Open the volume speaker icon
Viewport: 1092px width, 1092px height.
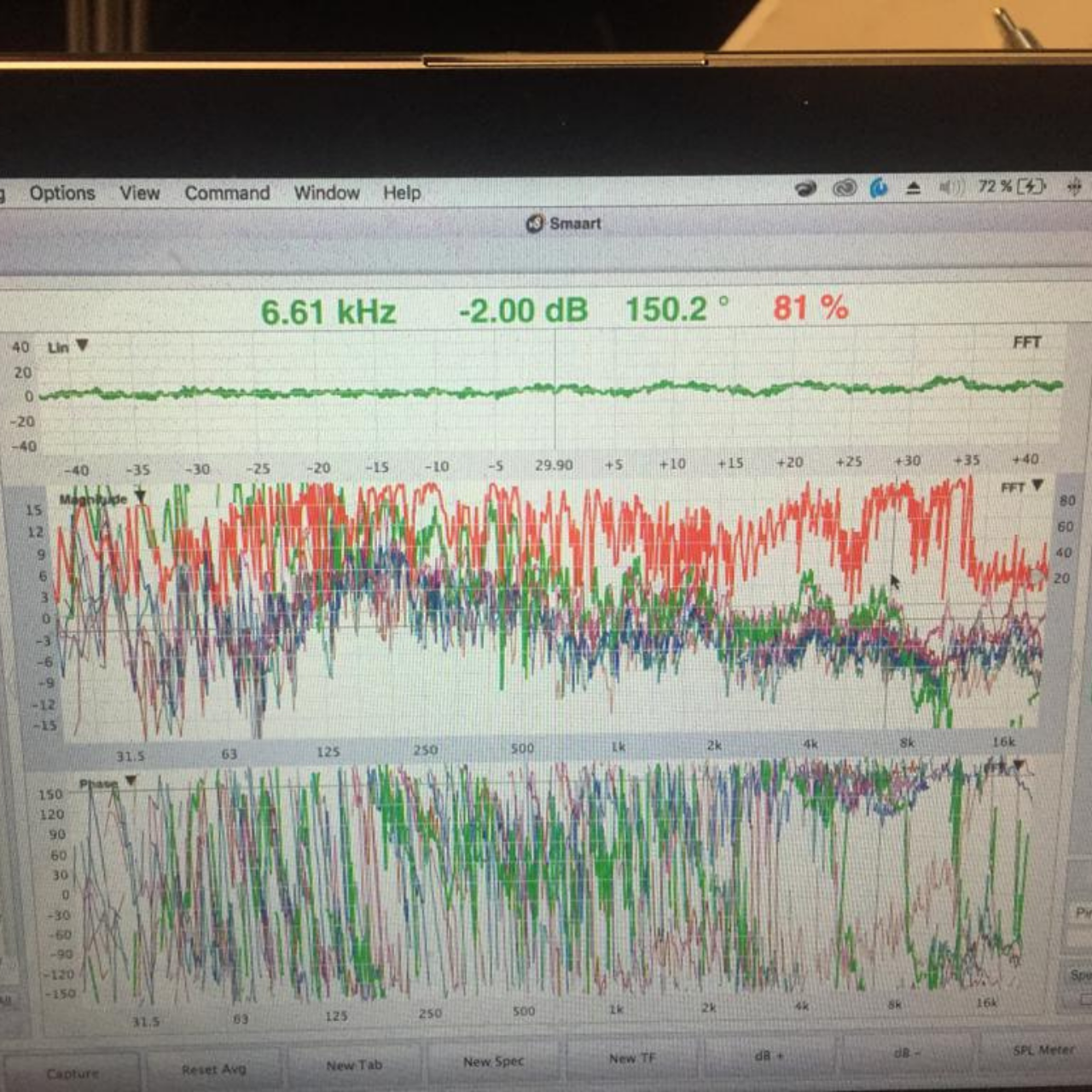(950, 187)
